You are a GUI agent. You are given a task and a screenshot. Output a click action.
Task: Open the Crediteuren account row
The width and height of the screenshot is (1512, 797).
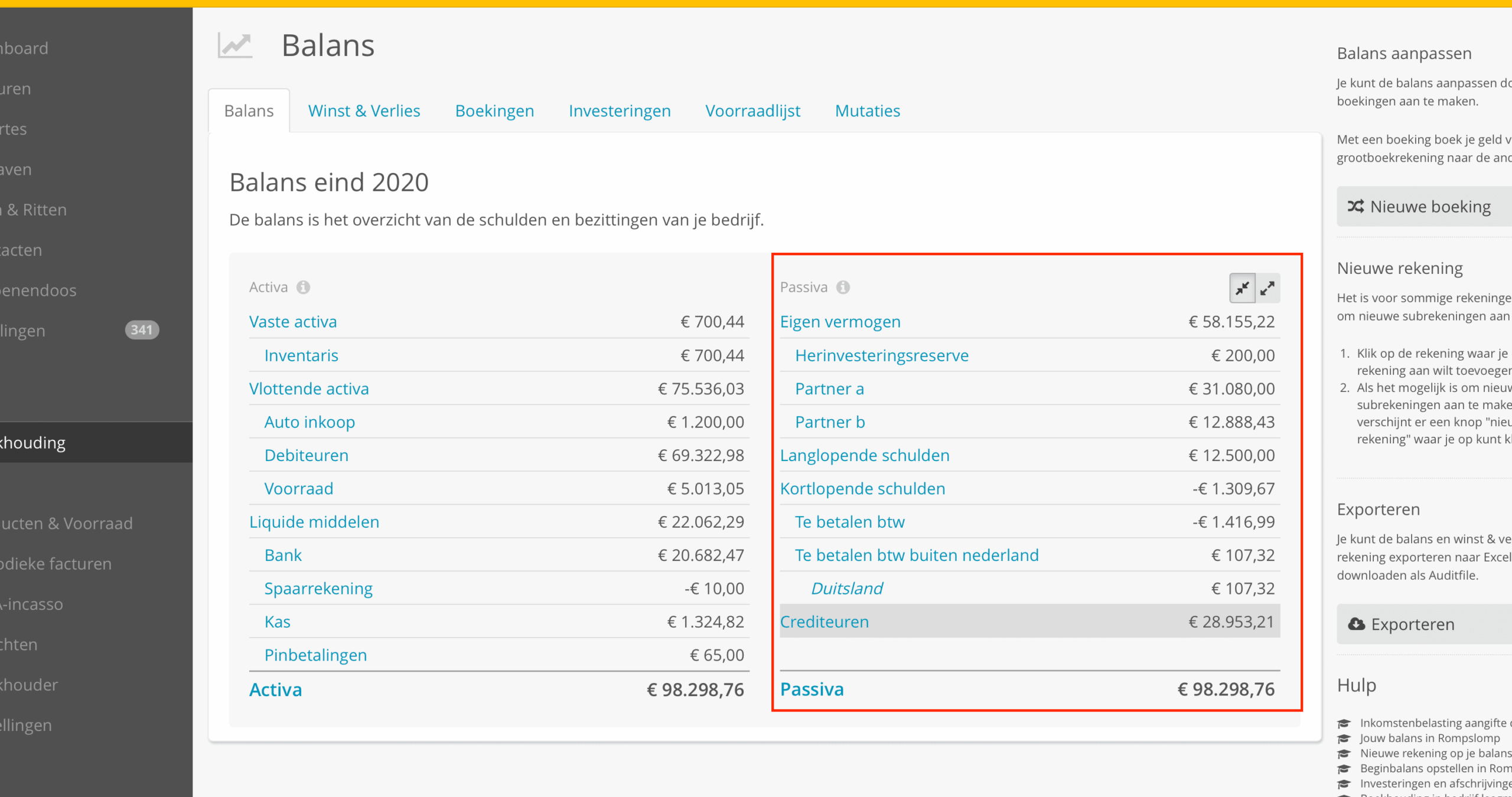click(x=1029, y=622)
